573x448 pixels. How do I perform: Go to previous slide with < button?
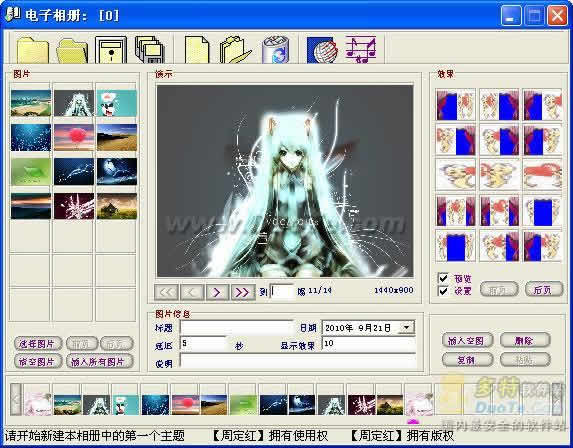pos(192,292)
